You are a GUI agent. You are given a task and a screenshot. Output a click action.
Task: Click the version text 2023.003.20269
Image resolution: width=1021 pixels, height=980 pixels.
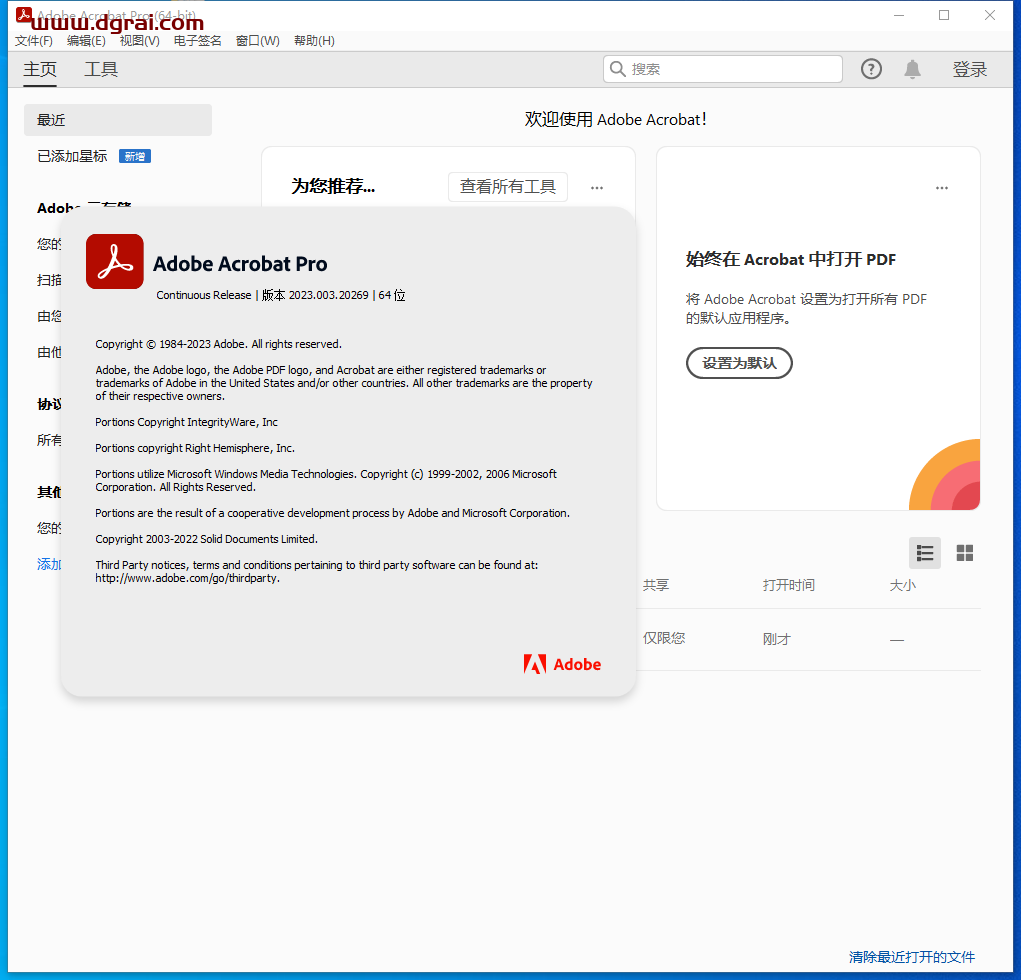click(328, 295)
